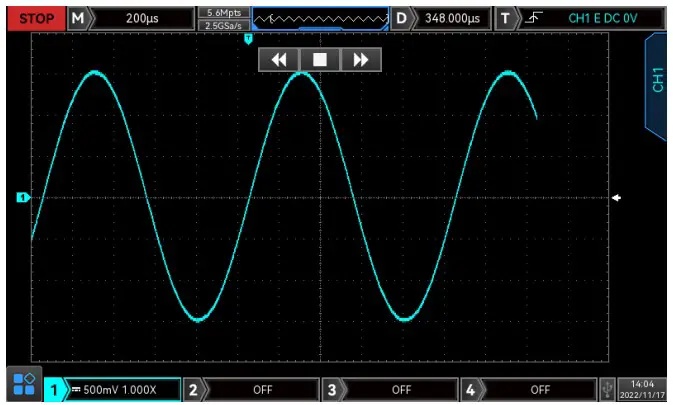Click channel 3 OFF status field

[401, 390]
